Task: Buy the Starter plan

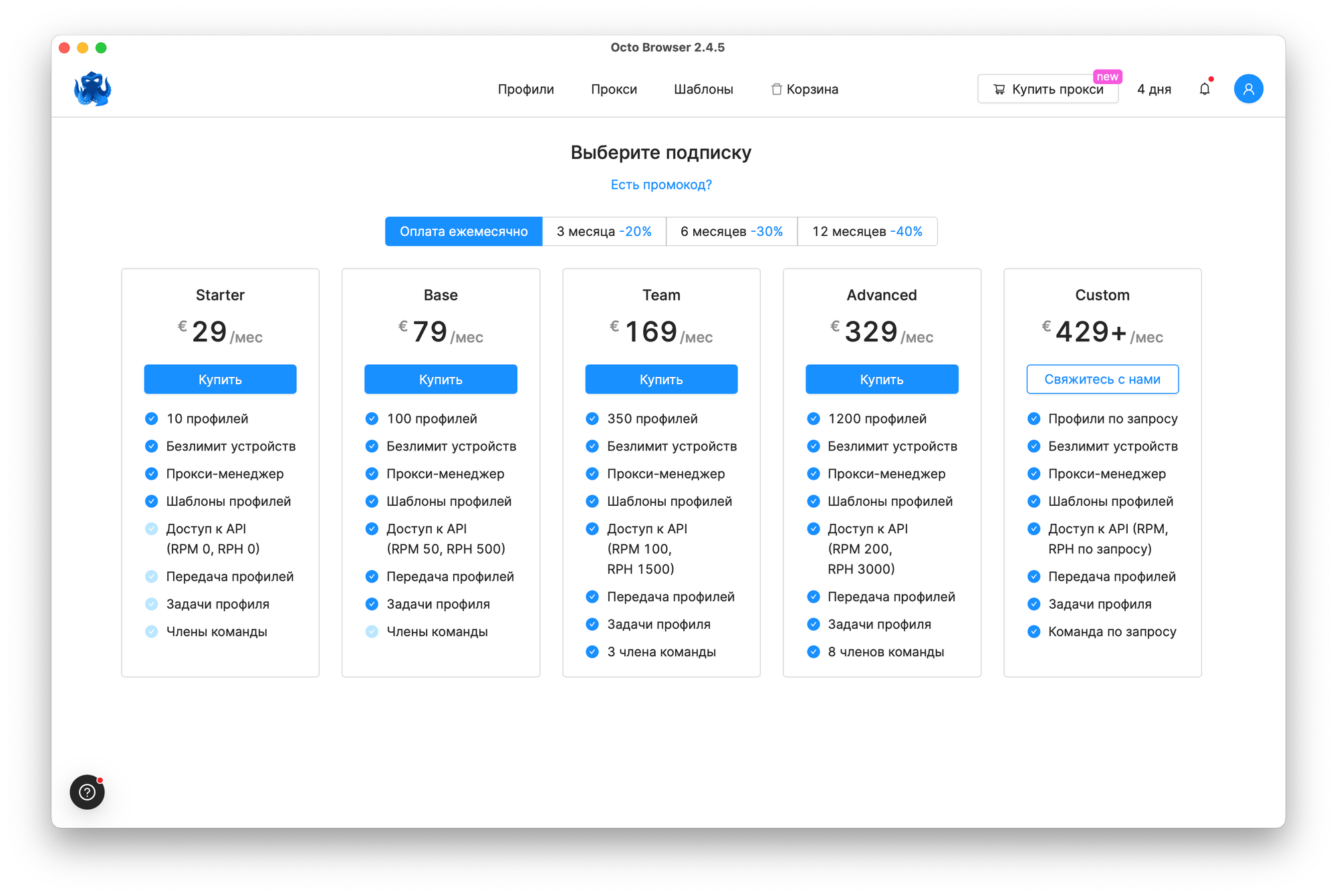Action: [x=220, y=380]
